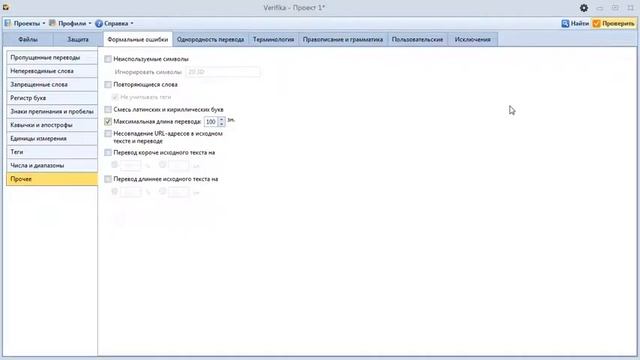Viewport: 640px width, 360px height.
Task: Click the Проверить button
Action: (614, 24)
